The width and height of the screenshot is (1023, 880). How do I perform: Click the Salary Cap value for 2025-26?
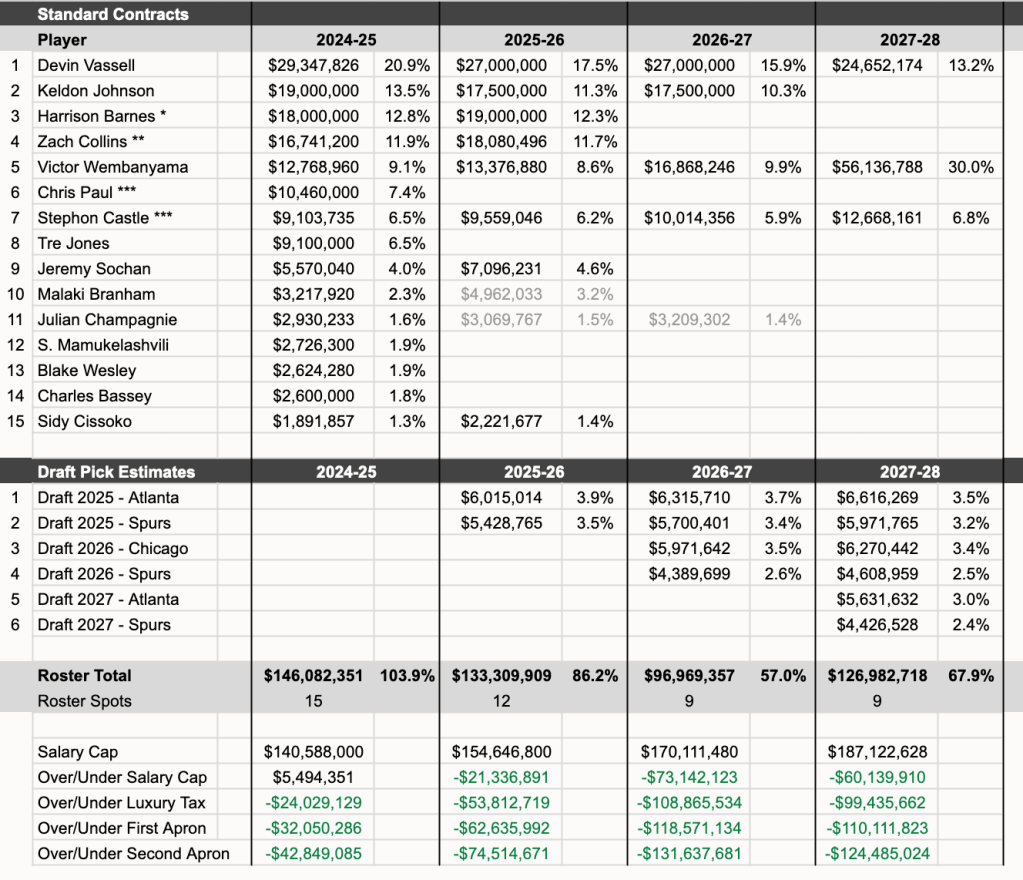(501, 752)
